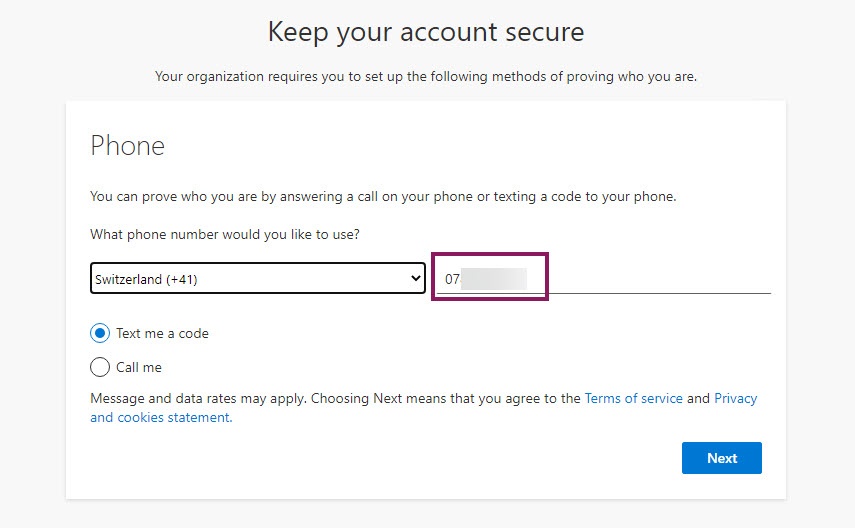Viewport: 855px width, 528px height.
Task: Click the "You can prove who you are" description
Action: pos(383,196)
